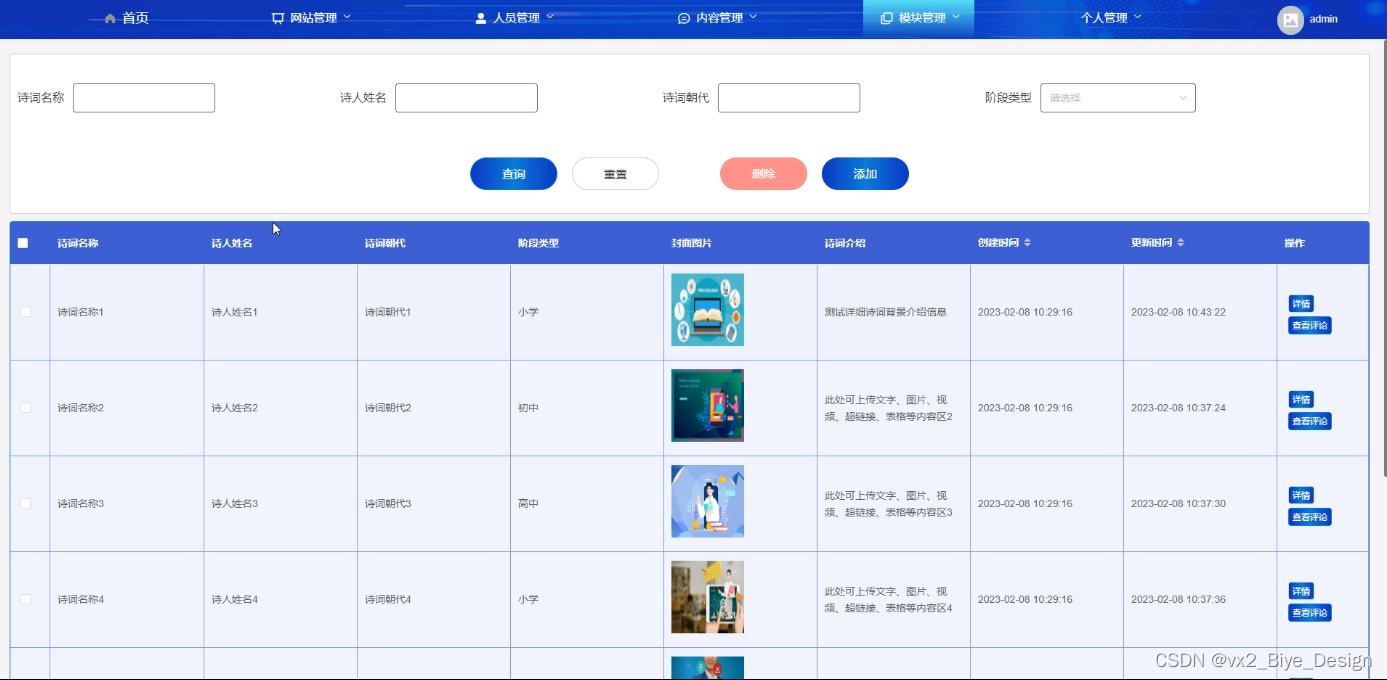Click the 诗词介绍 column header

pos(845,243)
